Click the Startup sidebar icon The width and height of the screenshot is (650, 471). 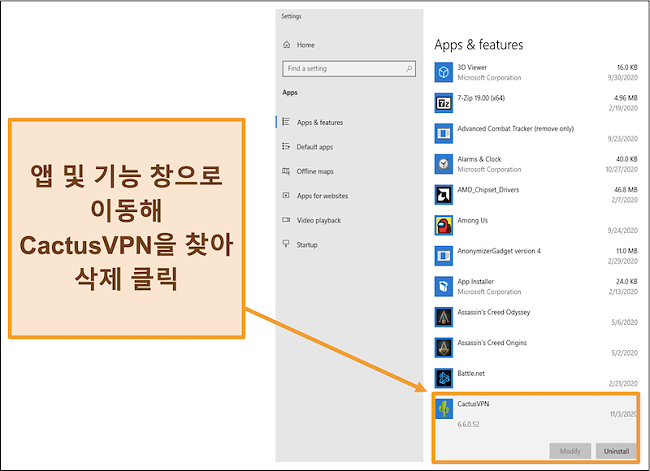(286, 244)
